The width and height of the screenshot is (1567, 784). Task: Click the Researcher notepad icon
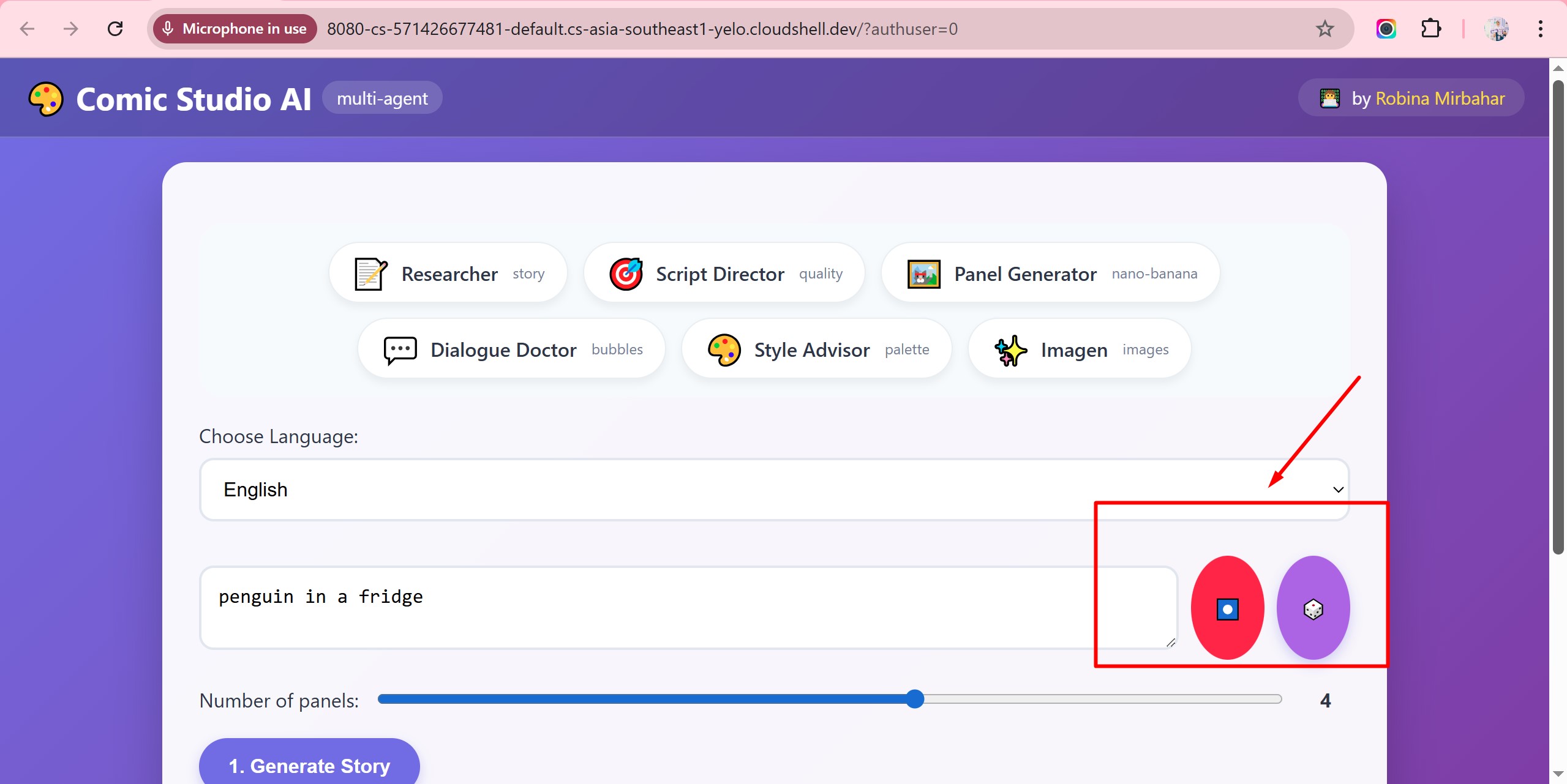tap(370, 274)
